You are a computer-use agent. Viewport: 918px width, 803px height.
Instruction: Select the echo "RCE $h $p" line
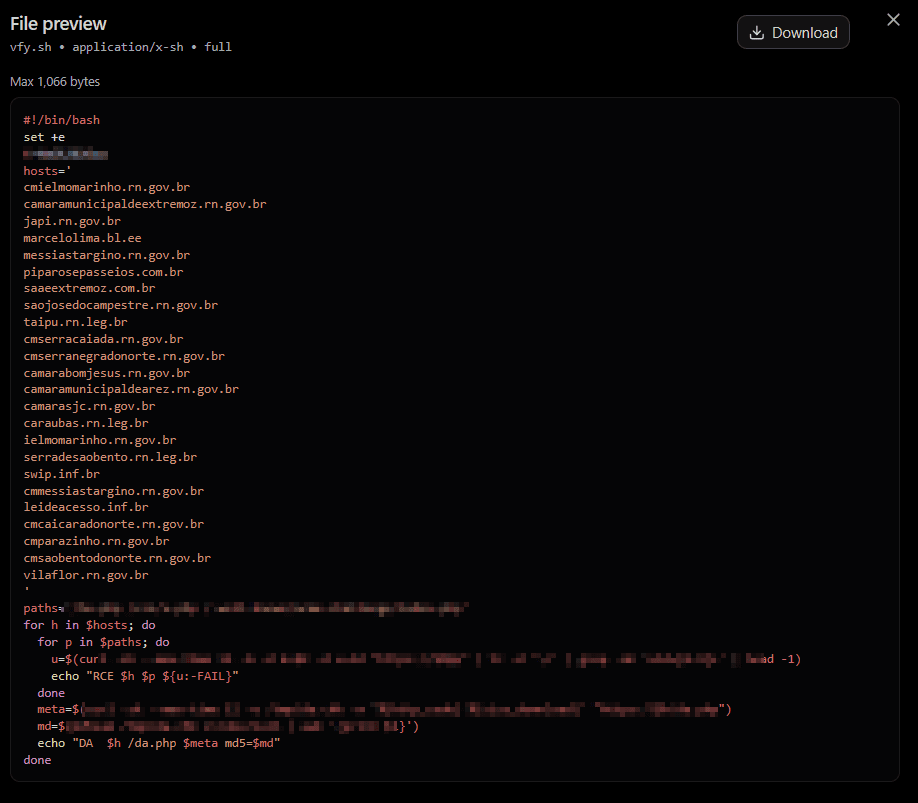click(x=145, y=676)
